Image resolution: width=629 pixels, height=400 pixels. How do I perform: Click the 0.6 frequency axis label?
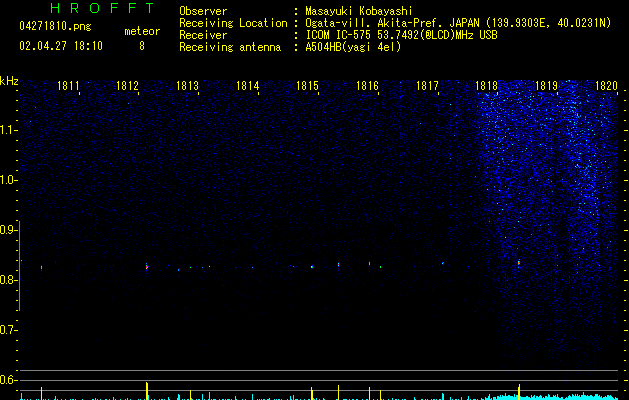coord(8,380)
